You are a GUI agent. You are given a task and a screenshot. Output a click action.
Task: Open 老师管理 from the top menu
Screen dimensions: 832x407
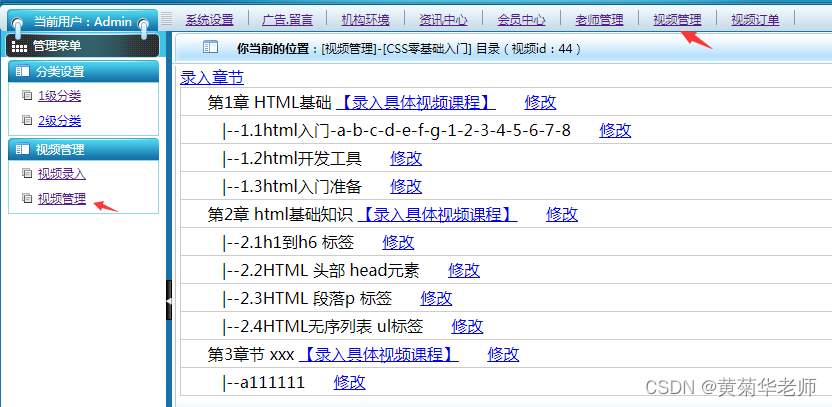[599, 19]
